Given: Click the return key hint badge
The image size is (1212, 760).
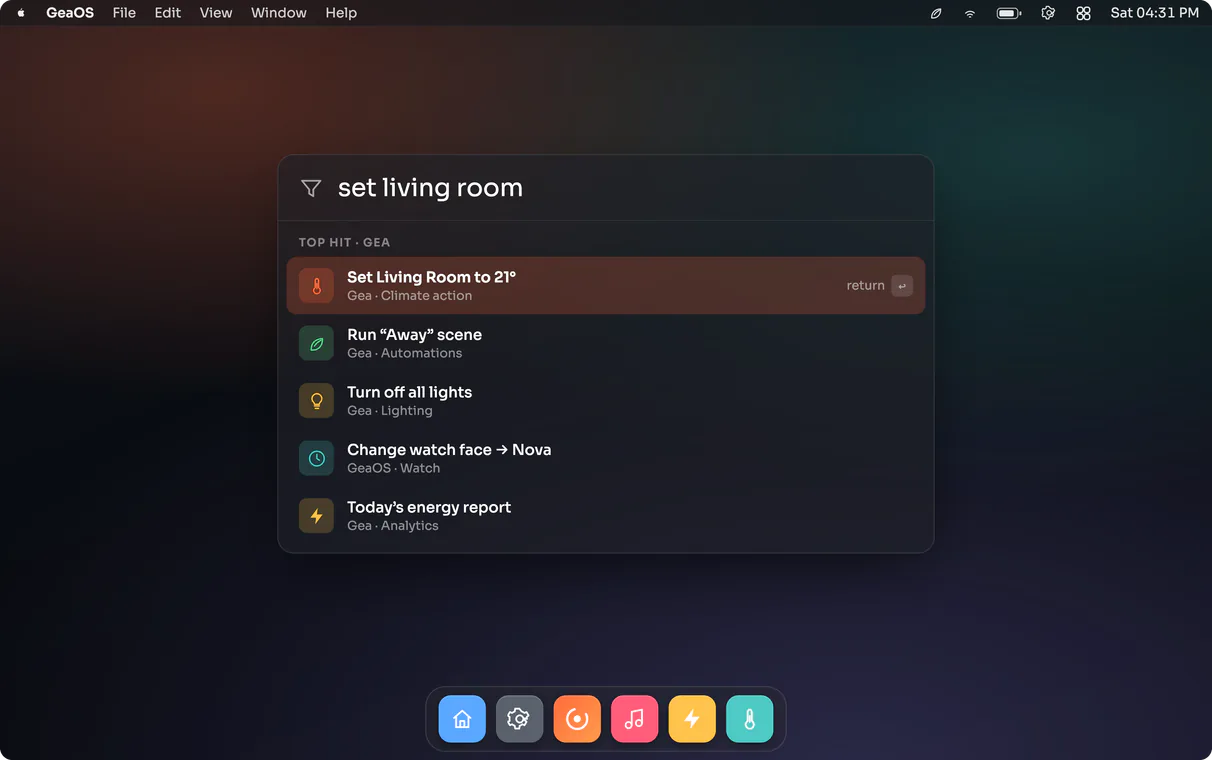Looking at the screenshot, I should point(902,286).
